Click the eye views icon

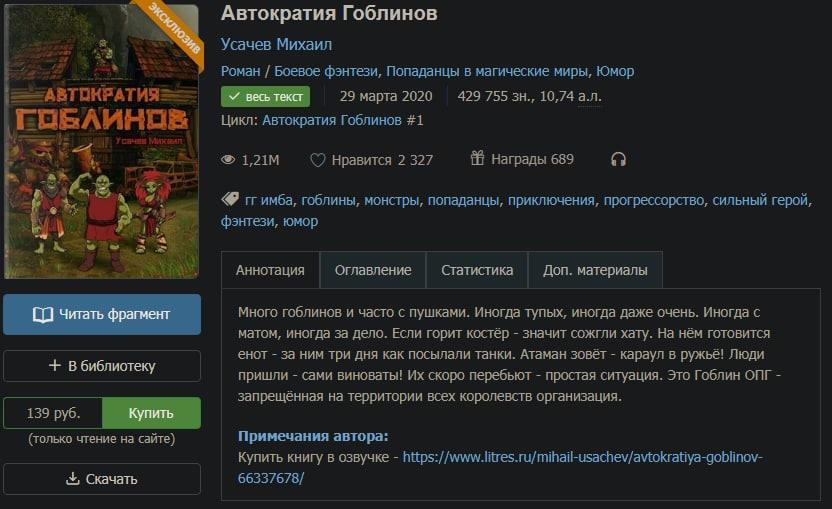228,159
